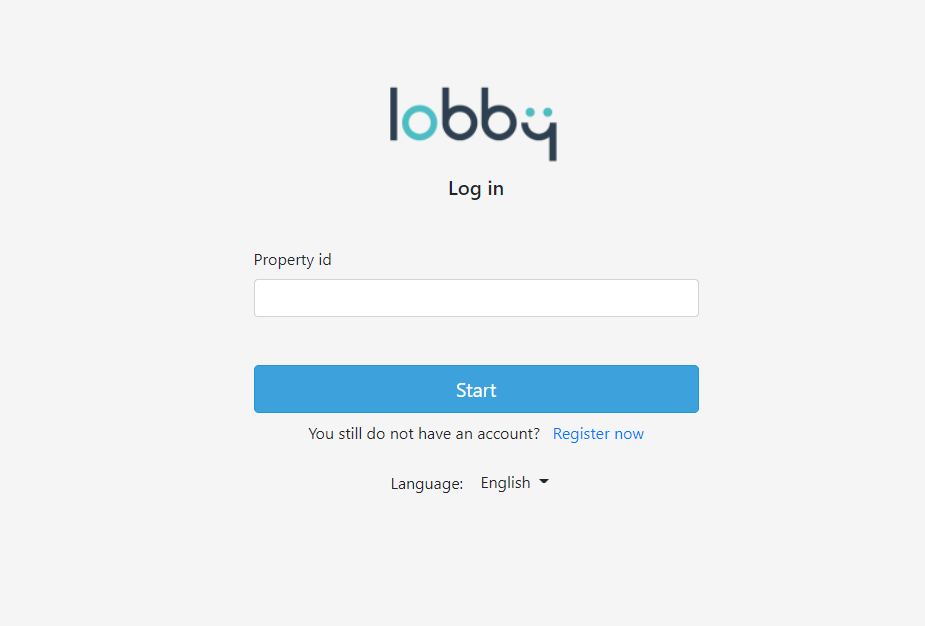Focus the Property id input field
The image size is (925, 626).
point(476,298)
